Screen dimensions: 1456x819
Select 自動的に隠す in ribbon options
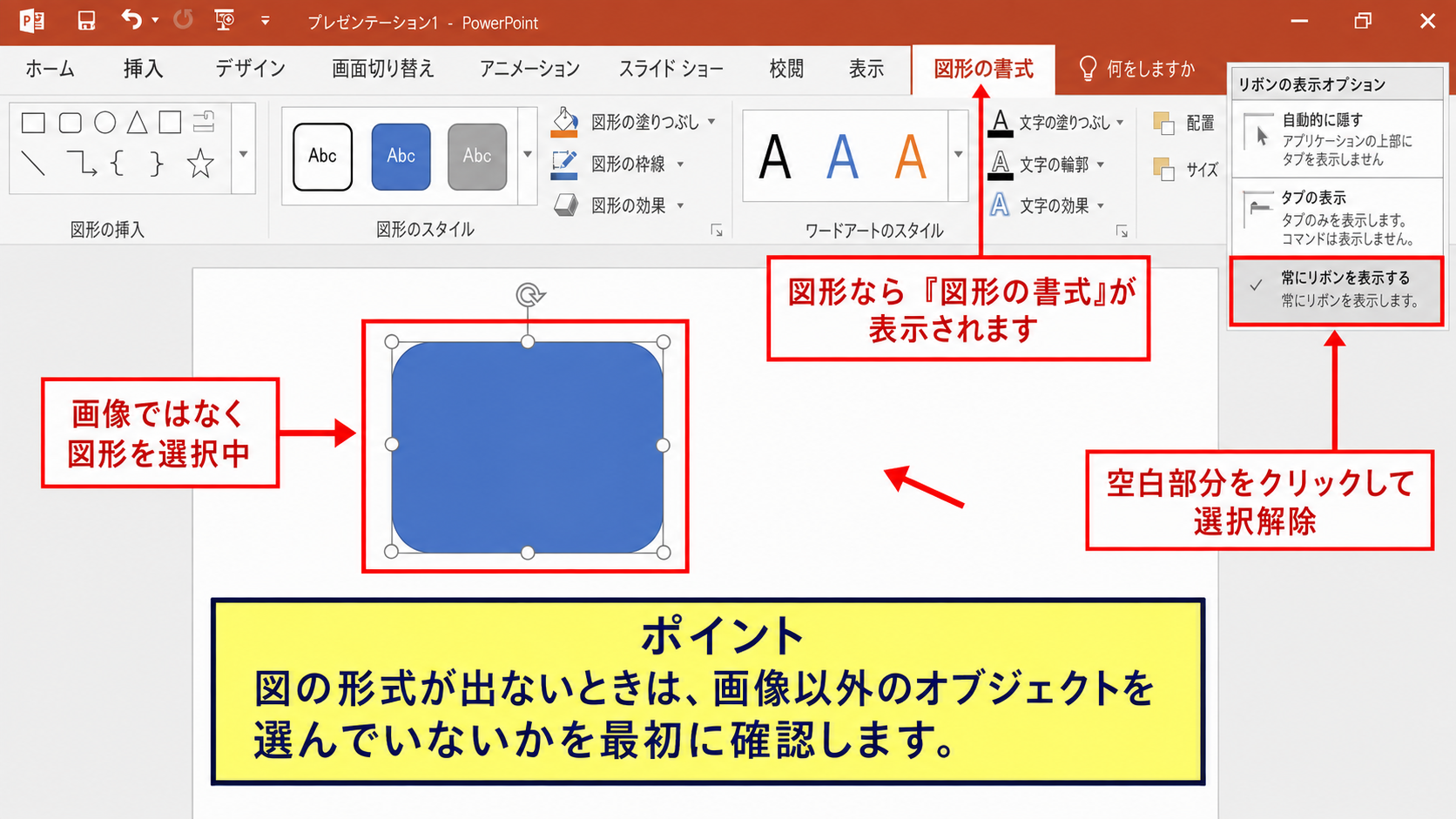point(1337,139)
